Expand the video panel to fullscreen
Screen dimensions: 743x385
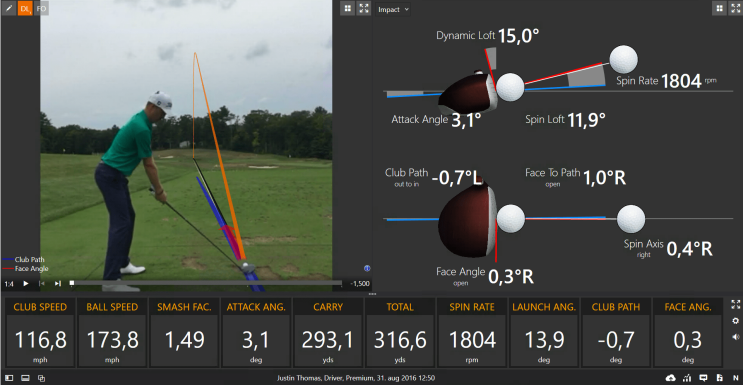[x=363, y=8]
